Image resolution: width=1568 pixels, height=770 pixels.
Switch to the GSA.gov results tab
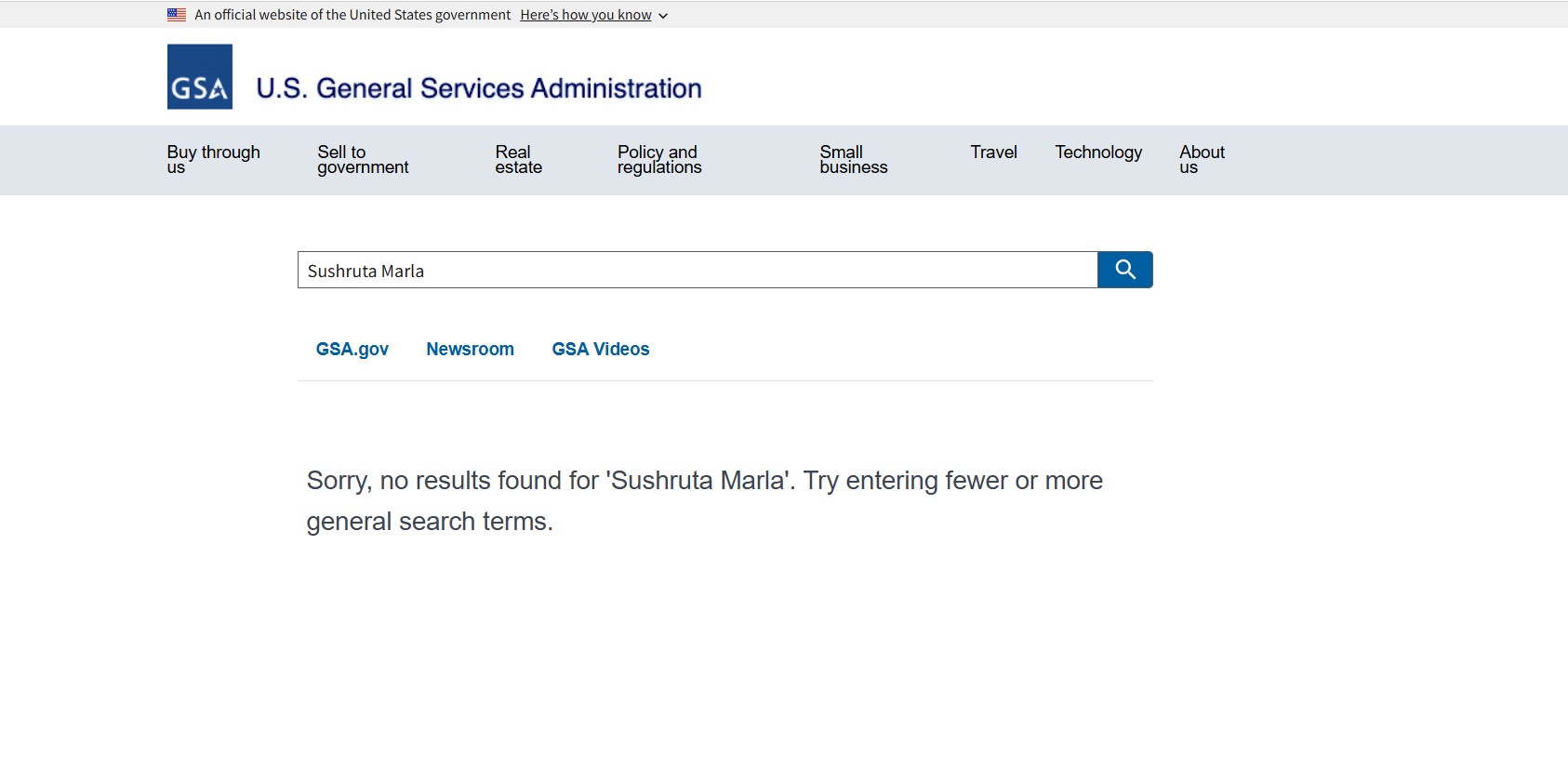(x=352, y=350)
